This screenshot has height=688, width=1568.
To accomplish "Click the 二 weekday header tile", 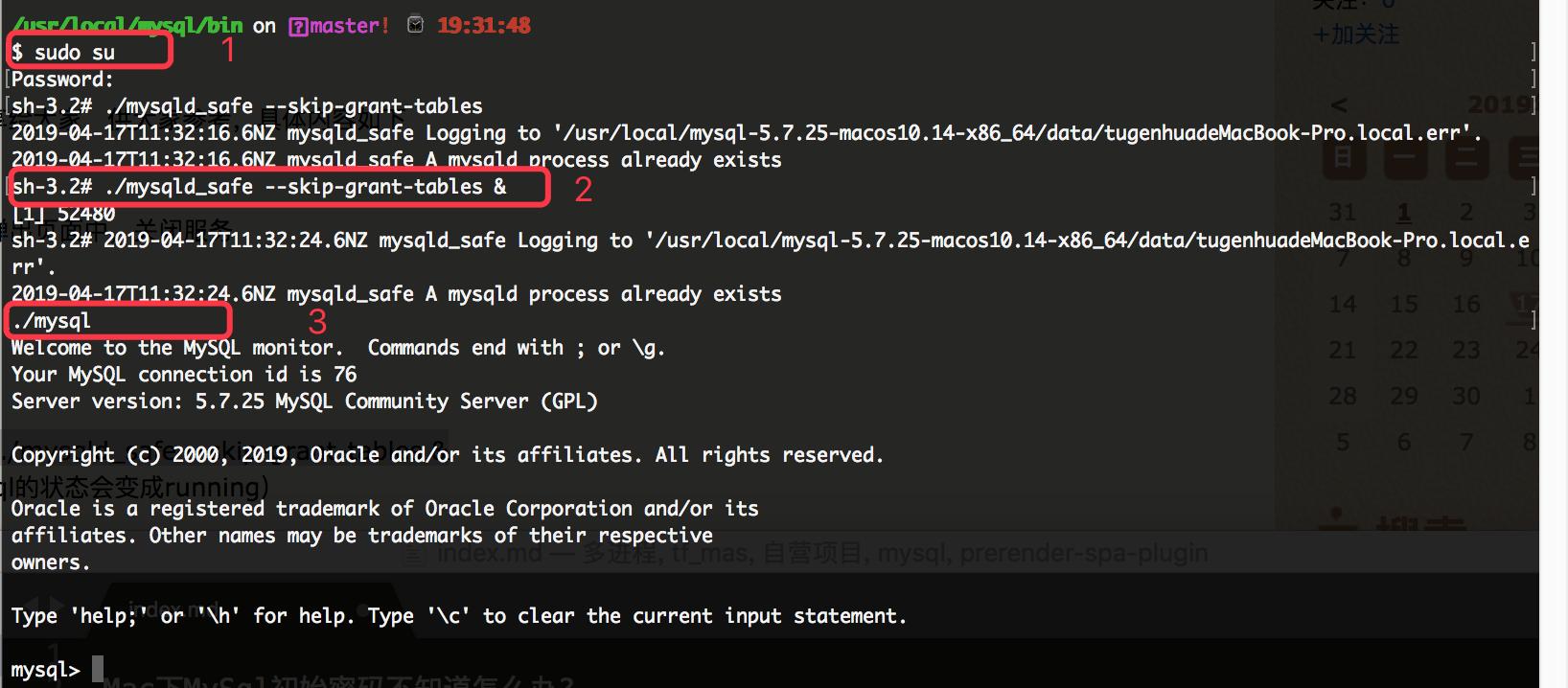I will click(1467, 158).
